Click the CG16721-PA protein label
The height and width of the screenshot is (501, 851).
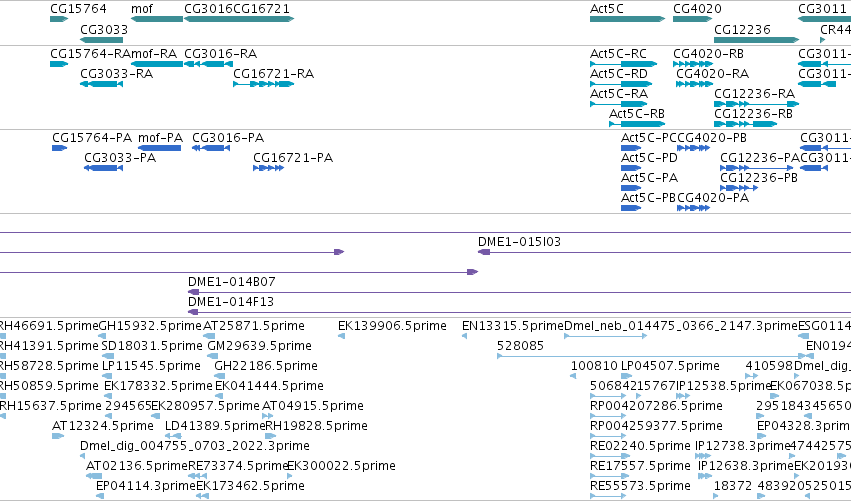click(293, 157)
